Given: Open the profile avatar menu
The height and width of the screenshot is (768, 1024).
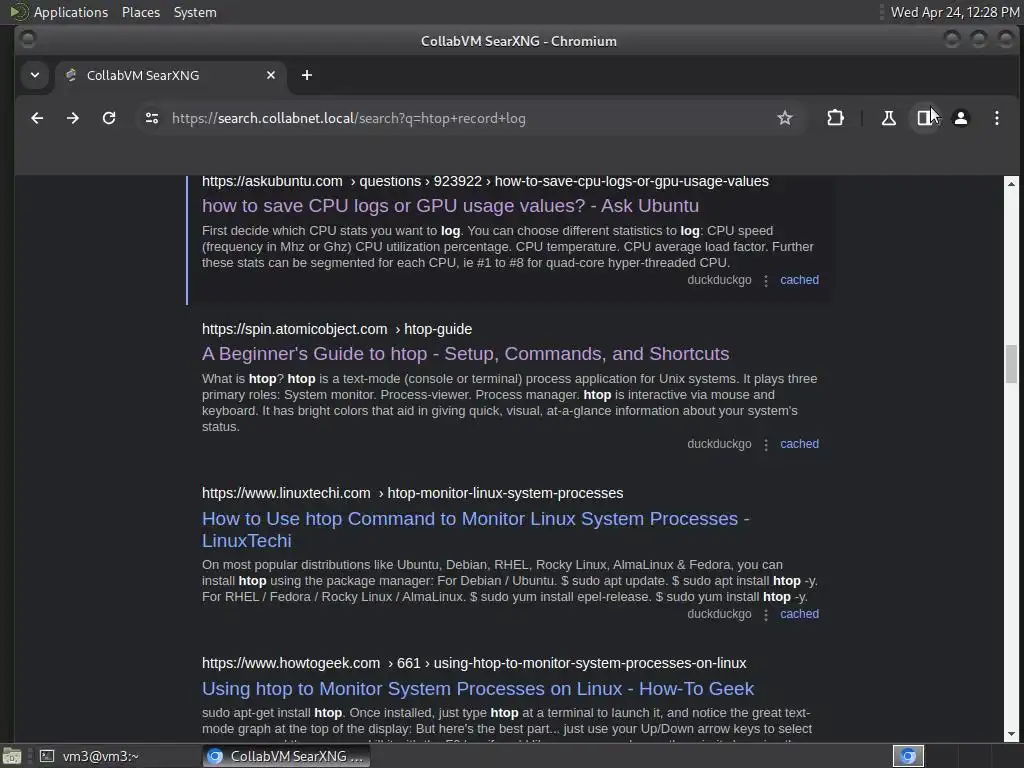Looking at the screenshot, I should click(x=961, y=118).
